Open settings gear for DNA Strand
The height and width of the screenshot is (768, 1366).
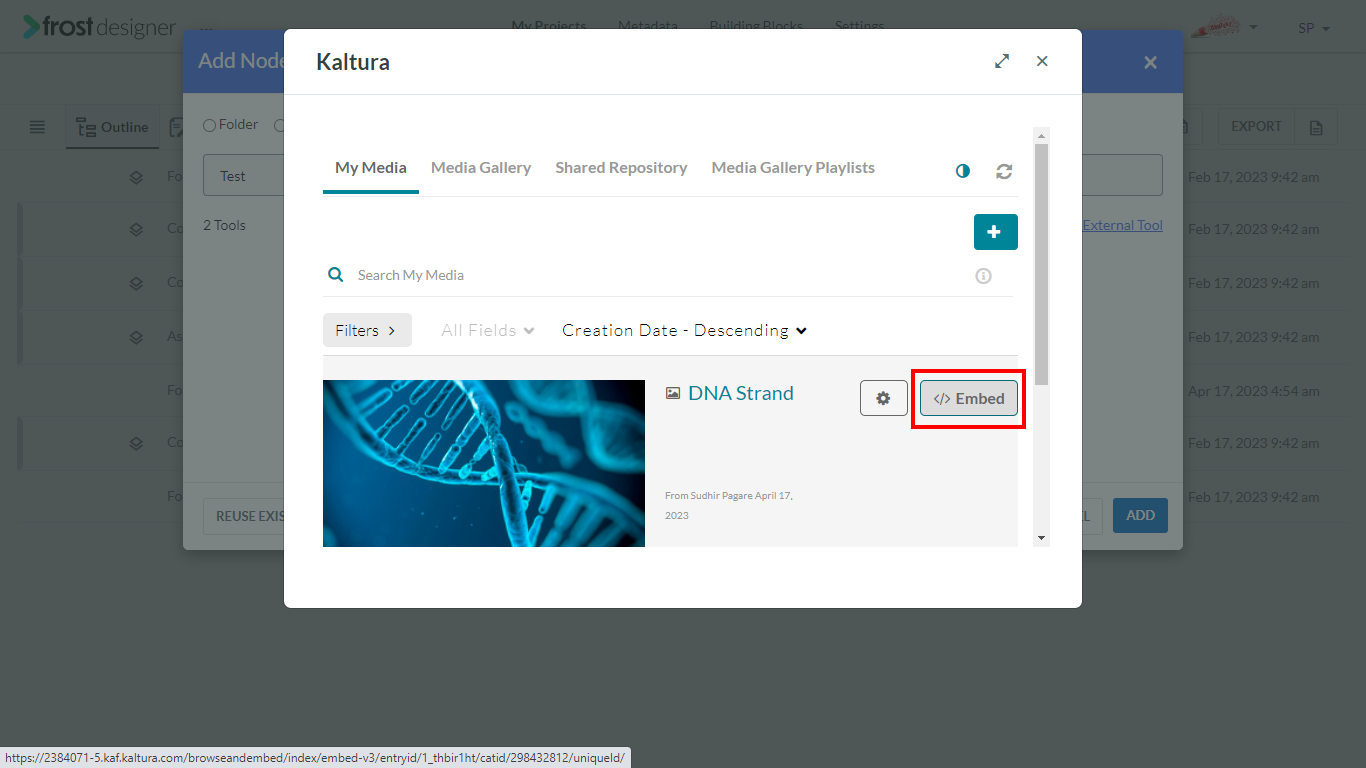point(883,398)
